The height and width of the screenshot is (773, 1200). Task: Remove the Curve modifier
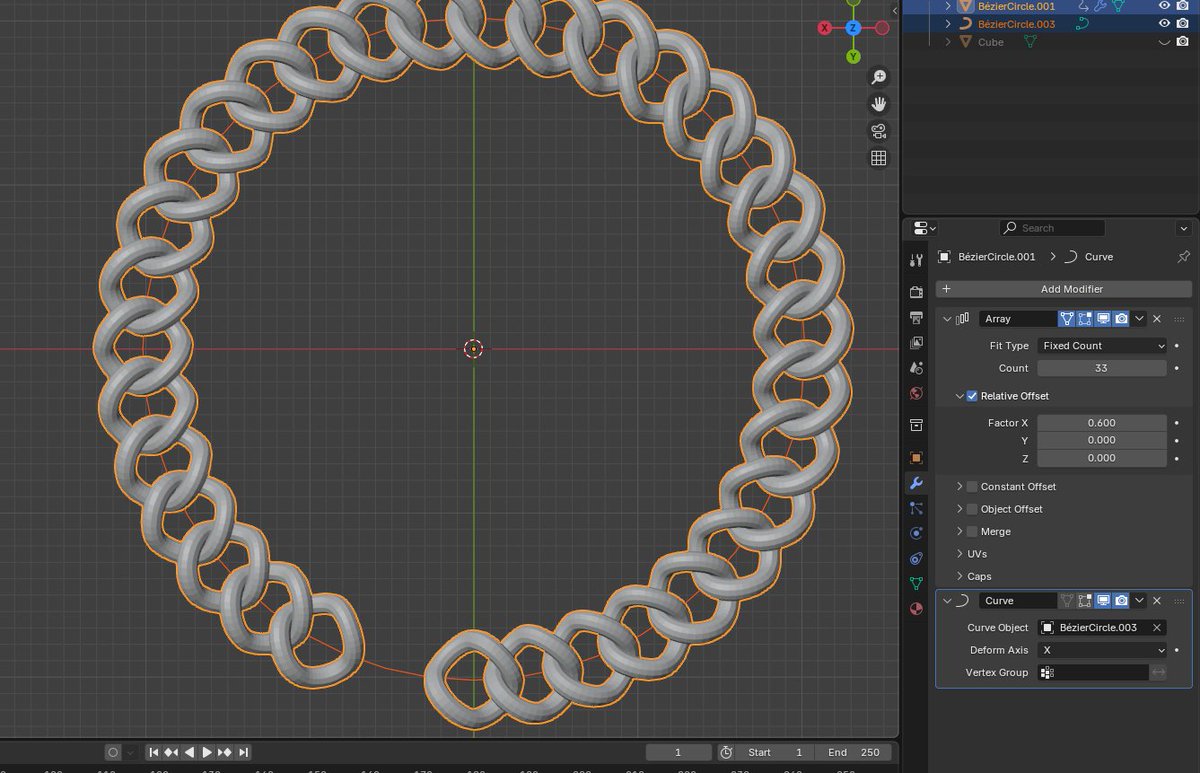1157,601
